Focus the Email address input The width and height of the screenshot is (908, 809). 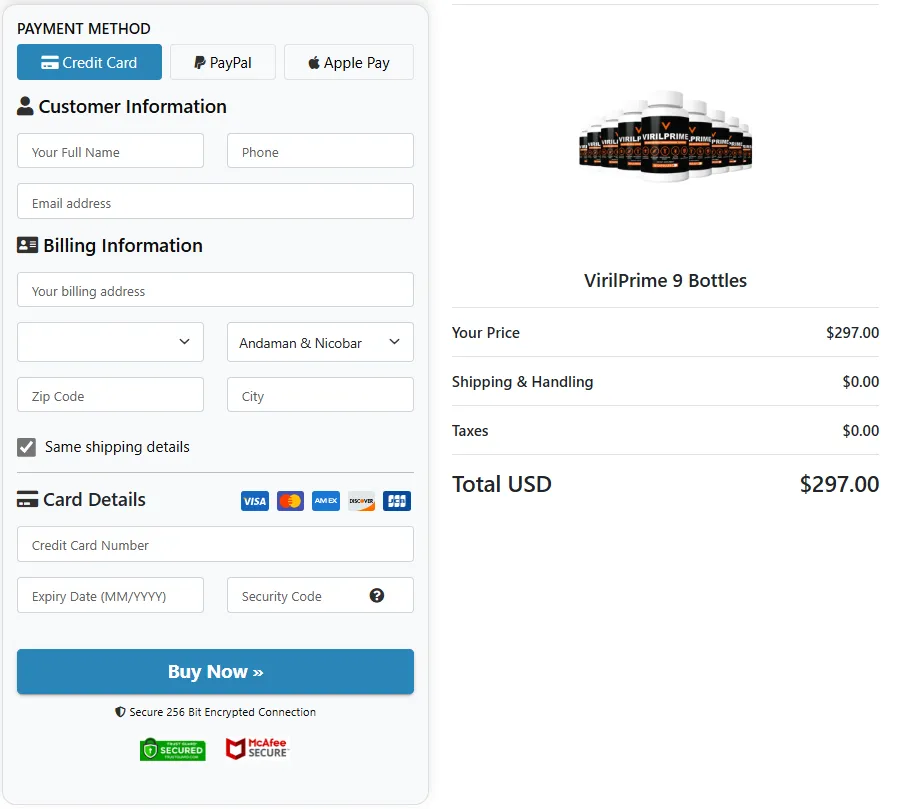tap(215, 201)
